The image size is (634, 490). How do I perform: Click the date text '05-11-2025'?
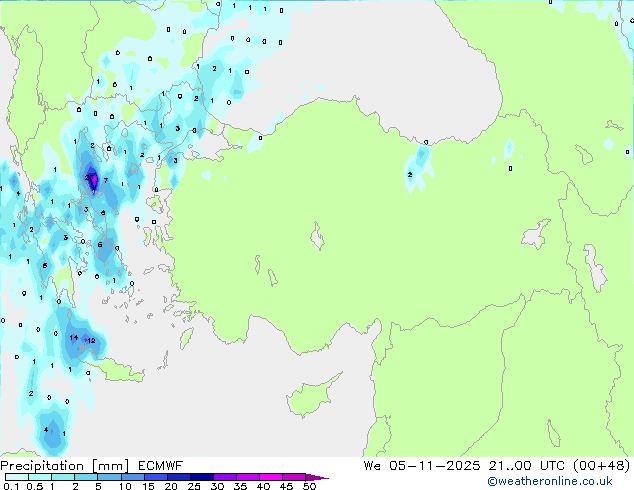[435, 466]
